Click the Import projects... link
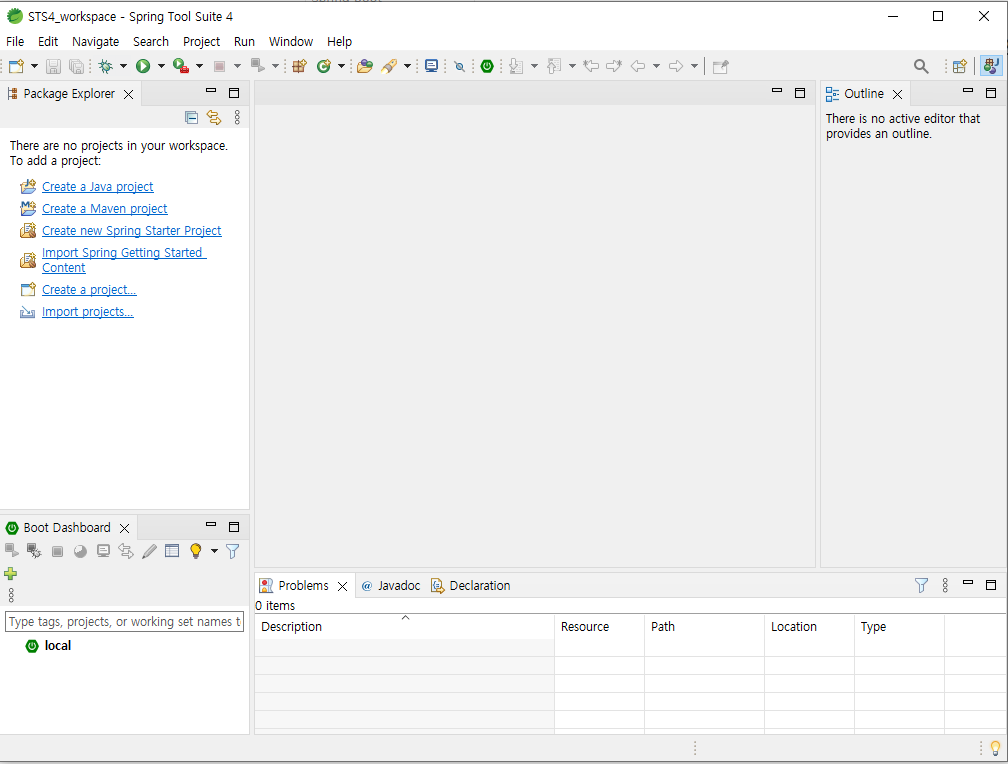This screenshot has width=1008, height=764. click(87, 311)
